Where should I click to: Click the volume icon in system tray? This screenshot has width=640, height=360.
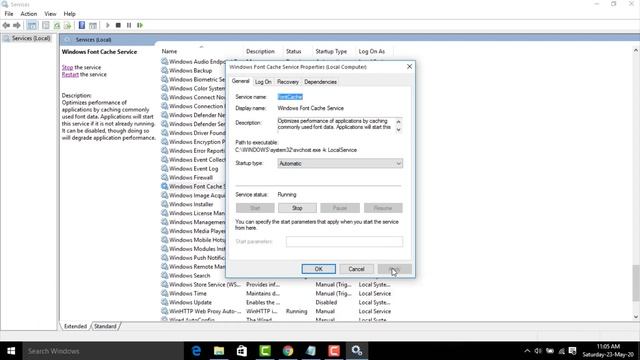[538, 351]
